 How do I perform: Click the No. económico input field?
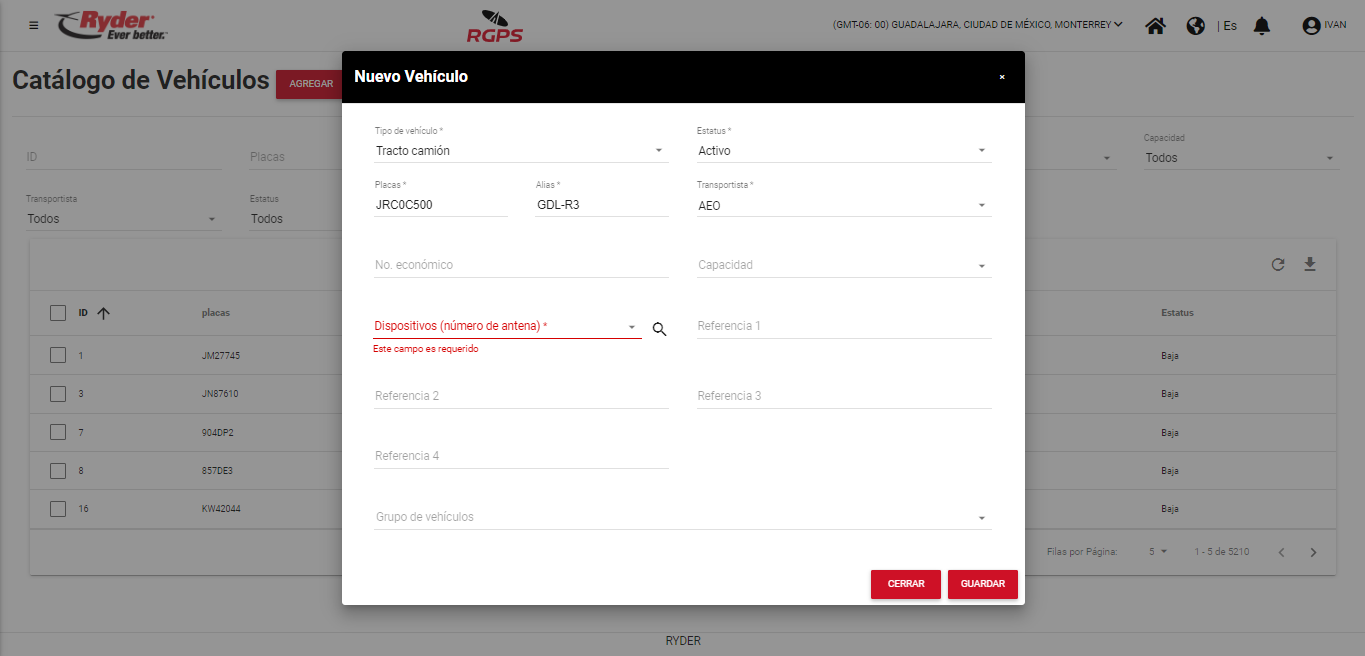(x=520, y=265)
